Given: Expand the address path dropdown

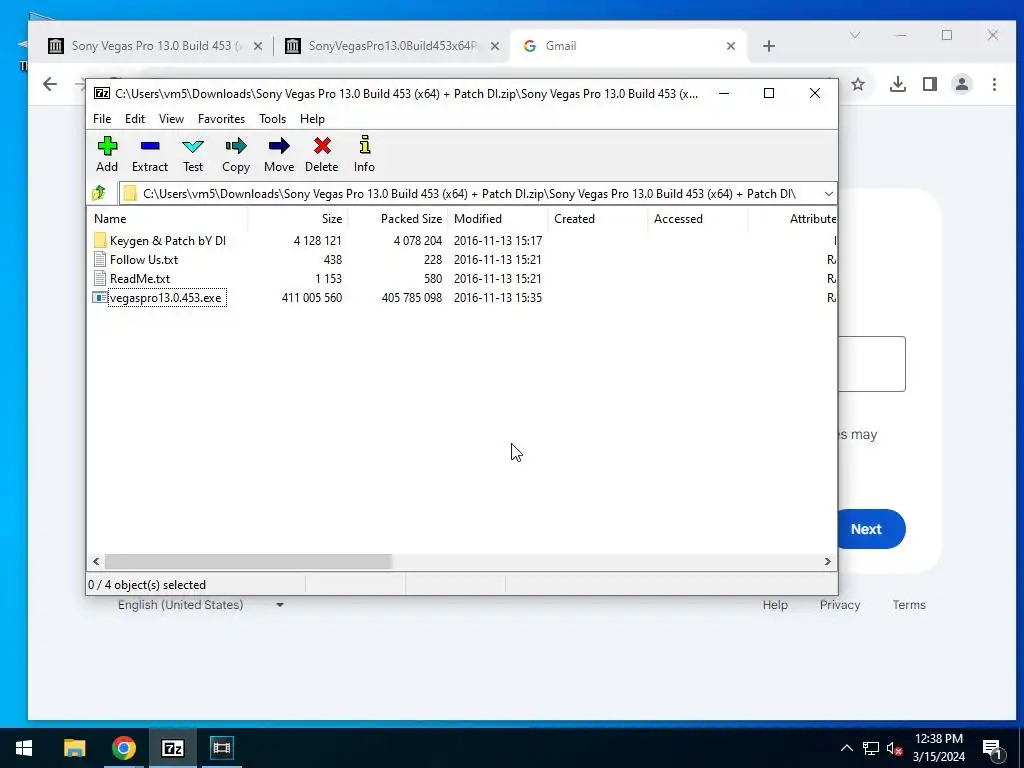Looking at the screenshot, I should click(x=828, y=193).
